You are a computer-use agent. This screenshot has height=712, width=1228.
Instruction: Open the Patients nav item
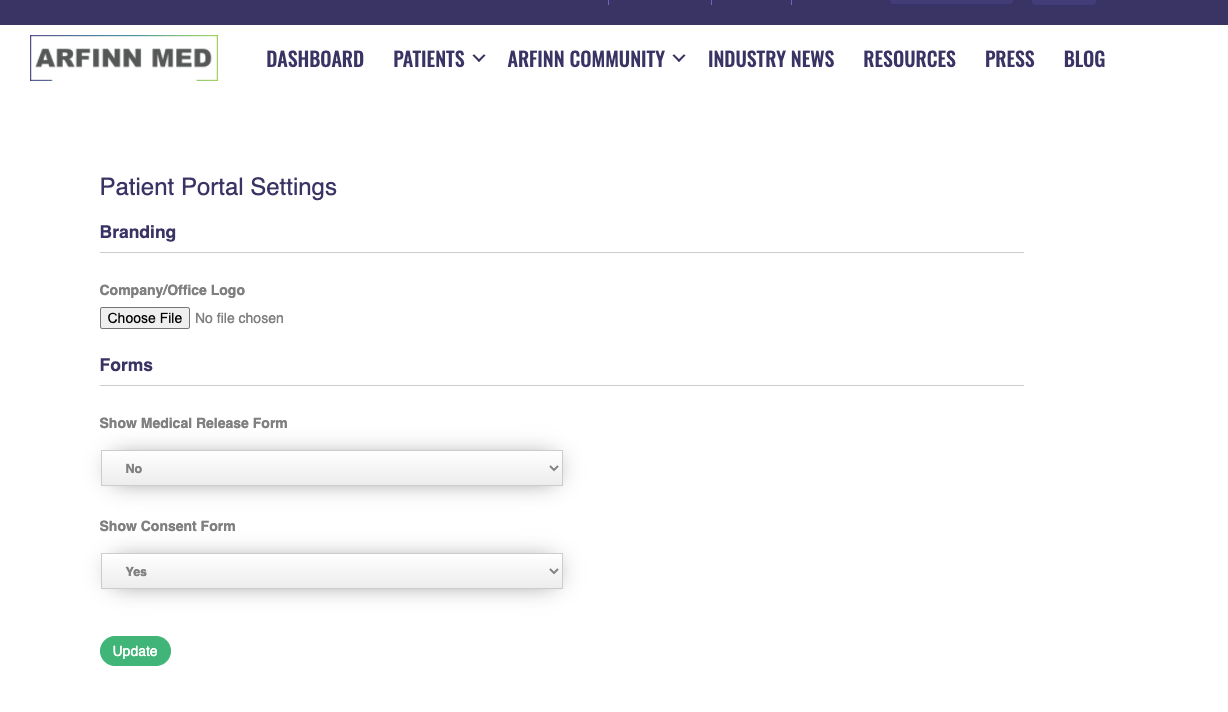point(428,59)
